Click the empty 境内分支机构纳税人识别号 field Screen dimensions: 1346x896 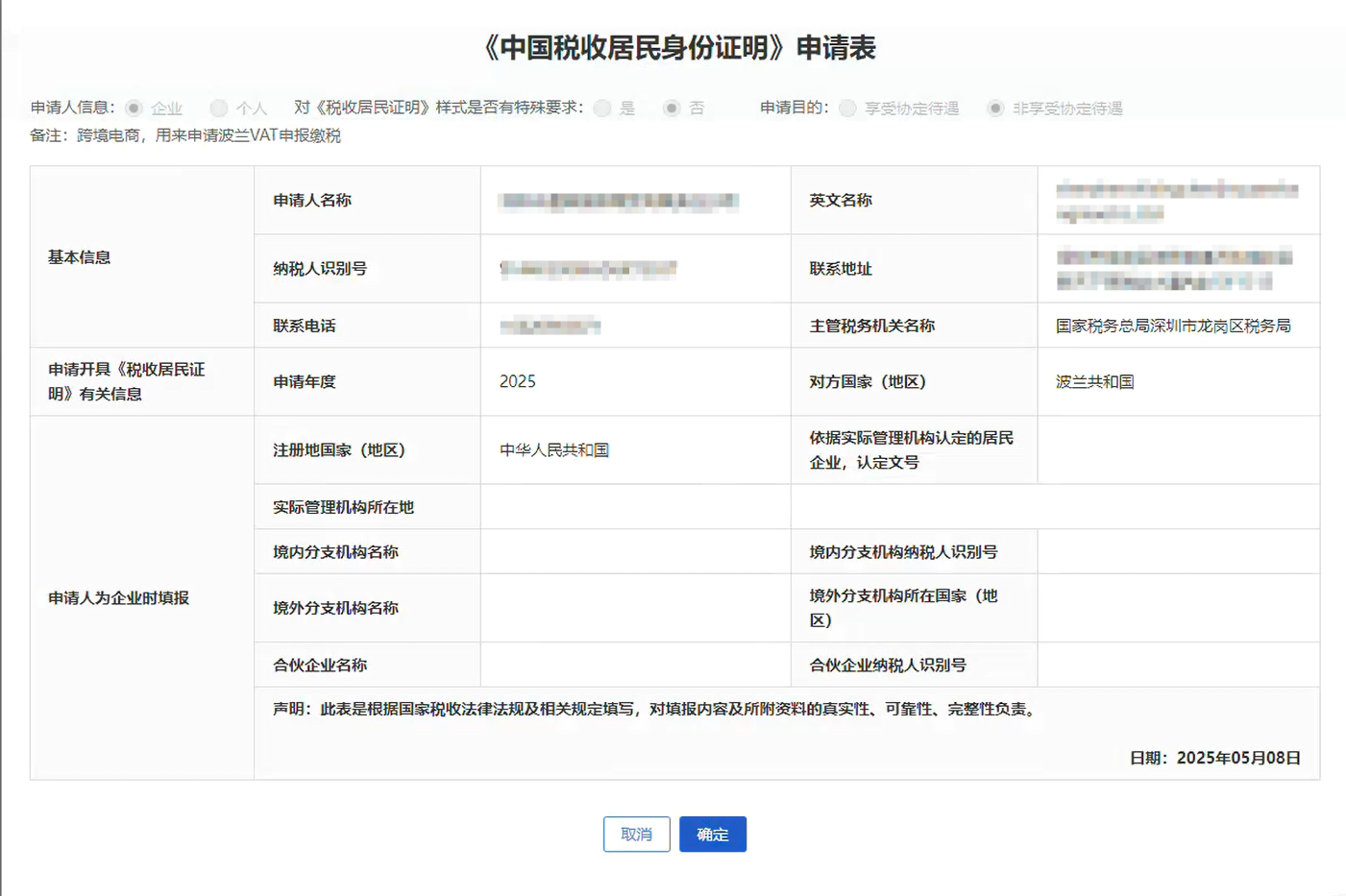pos(1178,551)
